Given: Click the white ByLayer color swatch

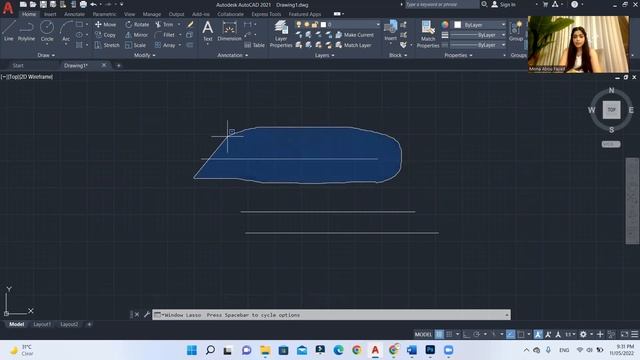Looking at the screenshot, I should pyautogui.click(x=458, y=25).
